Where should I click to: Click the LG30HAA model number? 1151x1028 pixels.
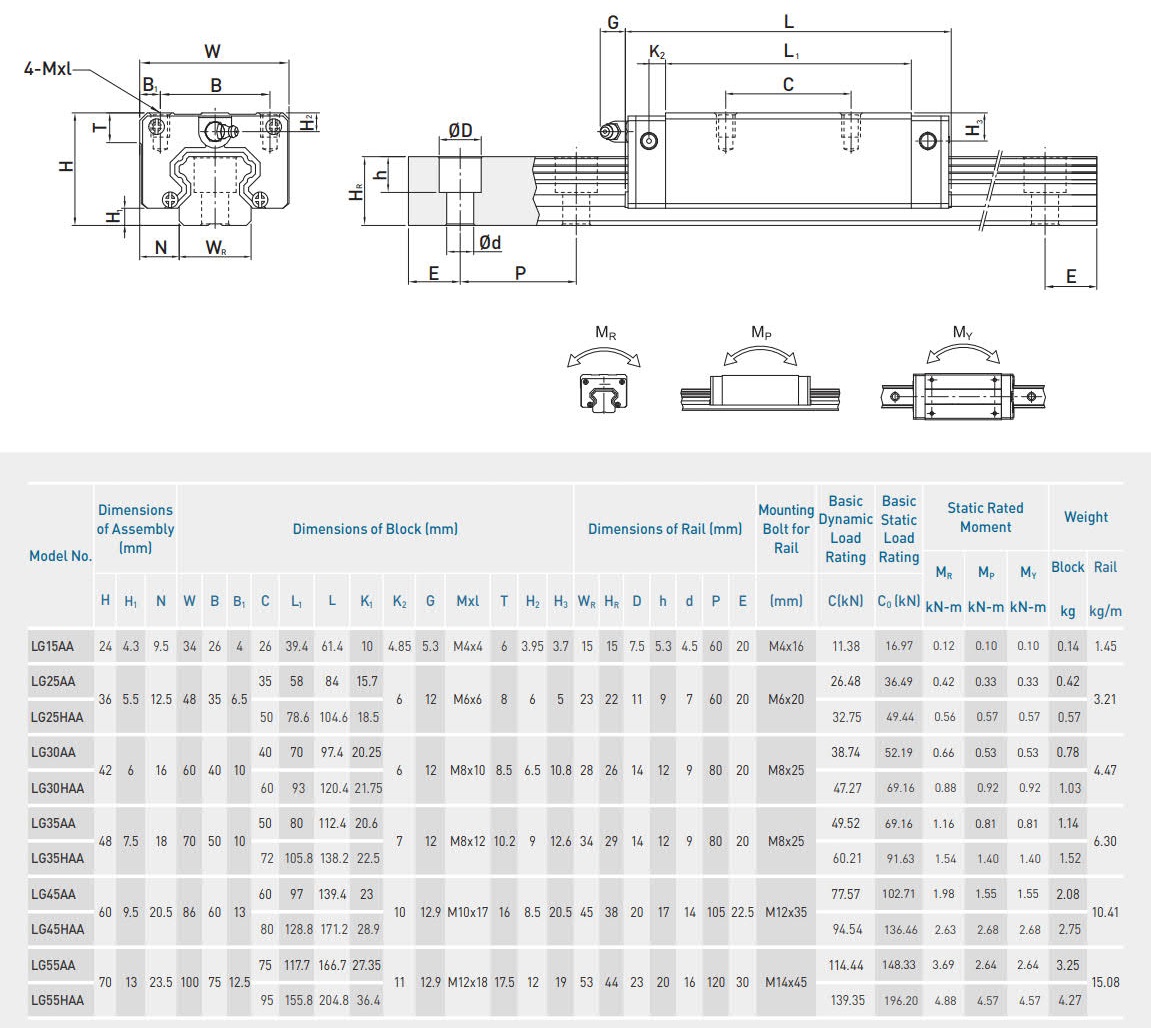click(57, 788)
